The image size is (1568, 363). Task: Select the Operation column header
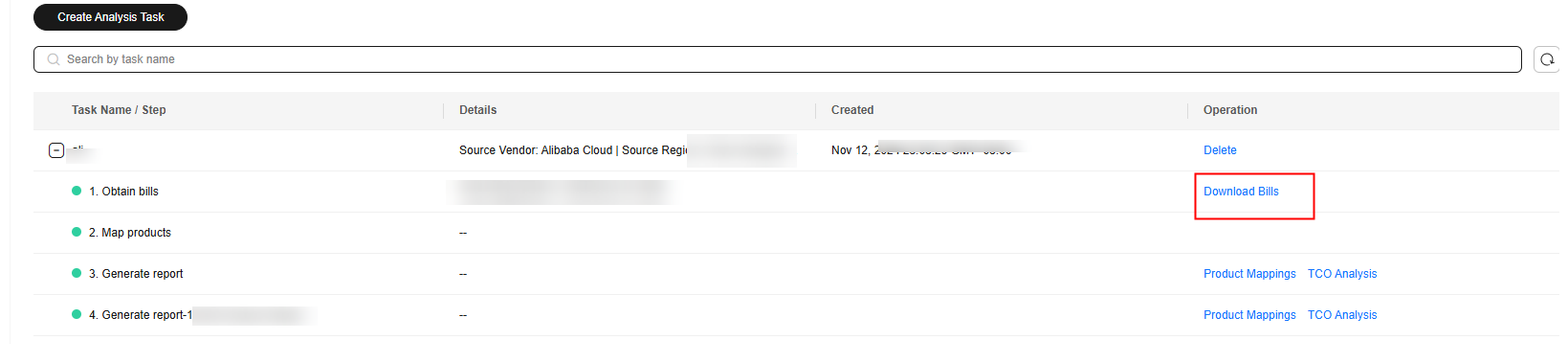[x=1230, y=110]
